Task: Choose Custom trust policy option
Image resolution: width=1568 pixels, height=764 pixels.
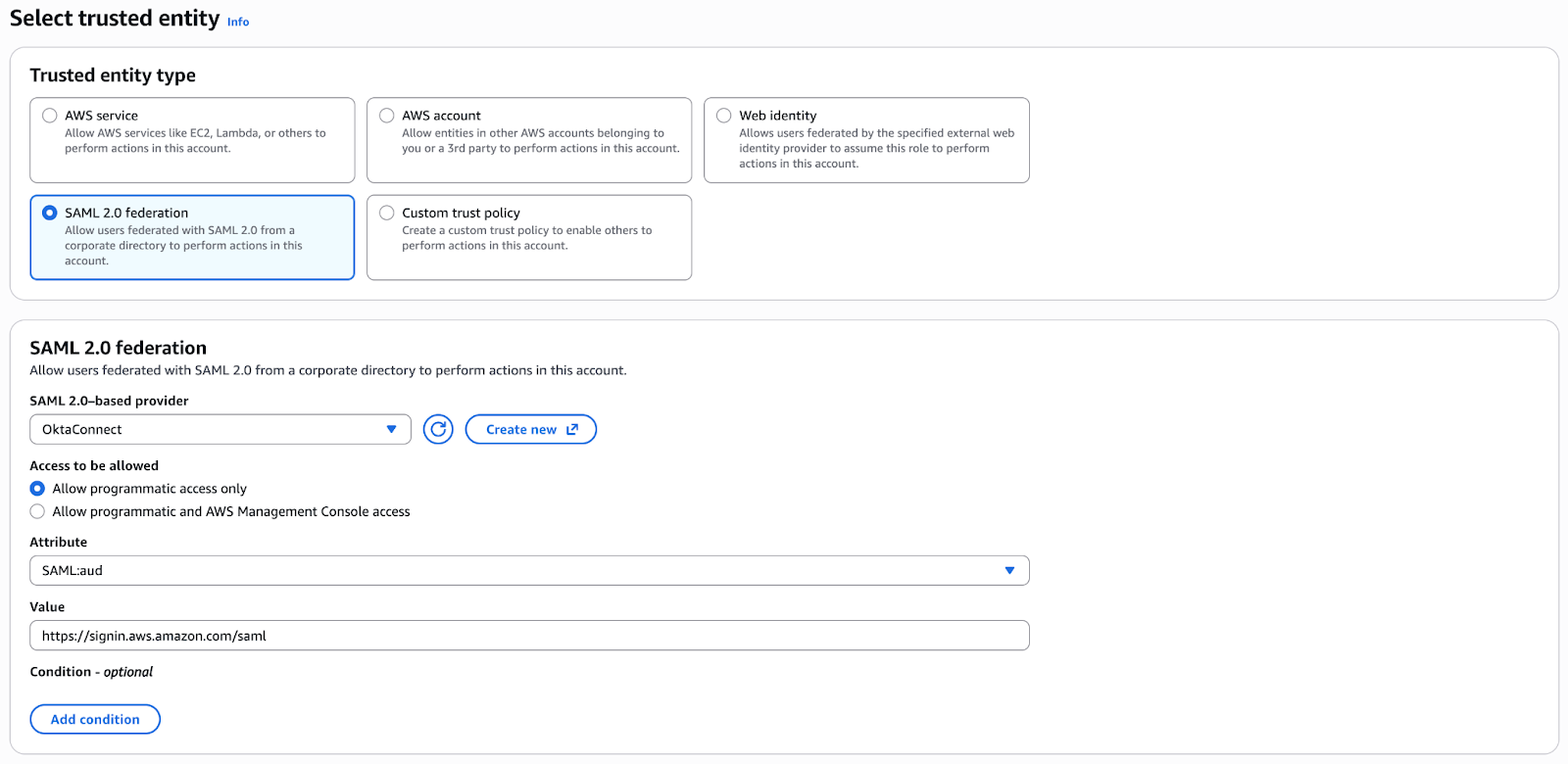Action: (387, 213)
